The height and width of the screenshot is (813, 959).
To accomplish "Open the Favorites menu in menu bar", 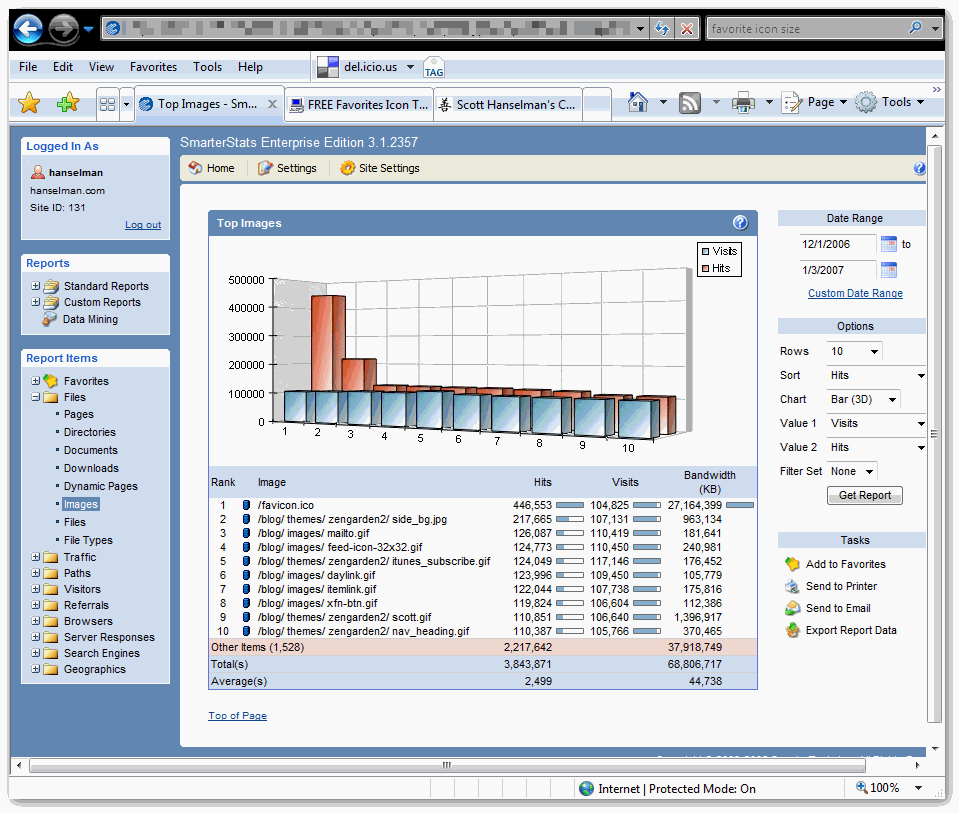I will point(153,67).
